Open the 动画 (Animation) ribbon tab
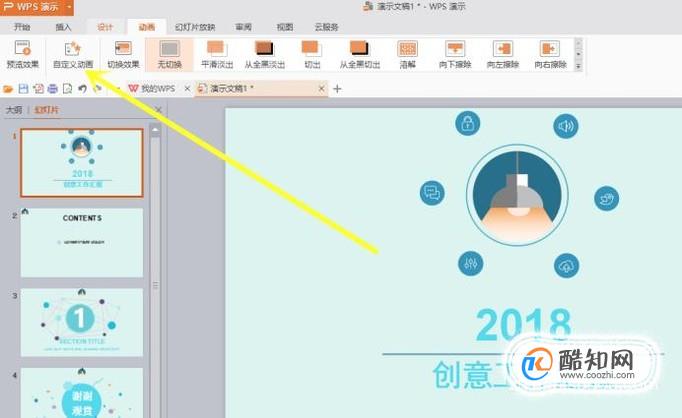This screenshot has width=682, height=418. click(147, 27)
